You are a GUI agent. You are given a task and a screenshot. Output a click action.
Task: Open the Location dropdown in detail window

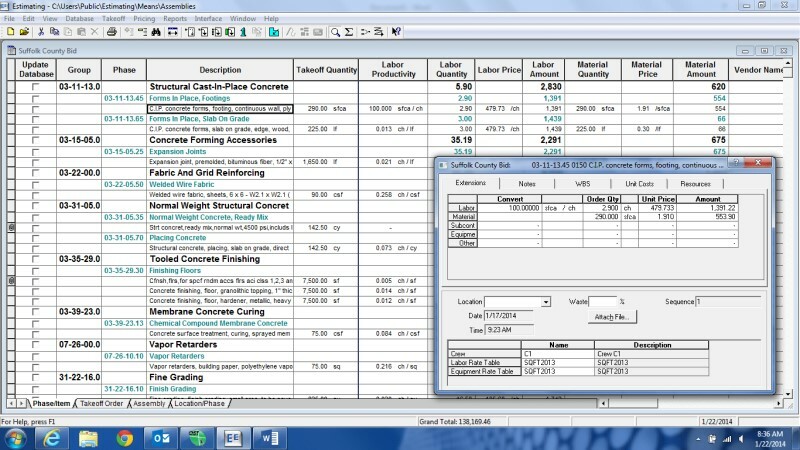(546, 301)
